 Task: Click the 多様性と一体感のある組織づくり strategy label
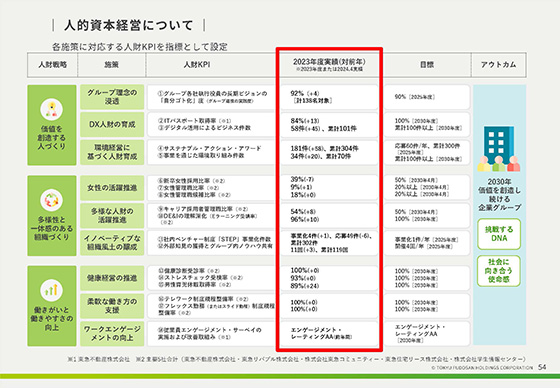52,228
